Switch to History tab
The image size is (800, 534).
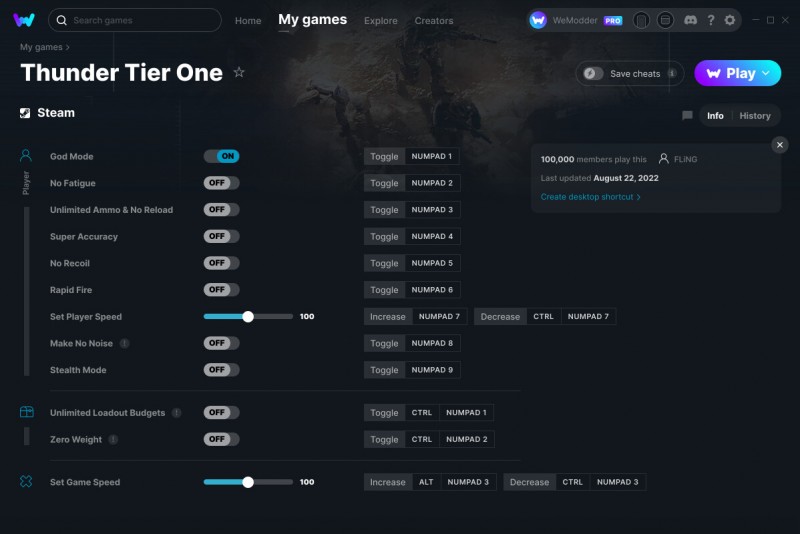pyautogui.click(x=755, y=116)
